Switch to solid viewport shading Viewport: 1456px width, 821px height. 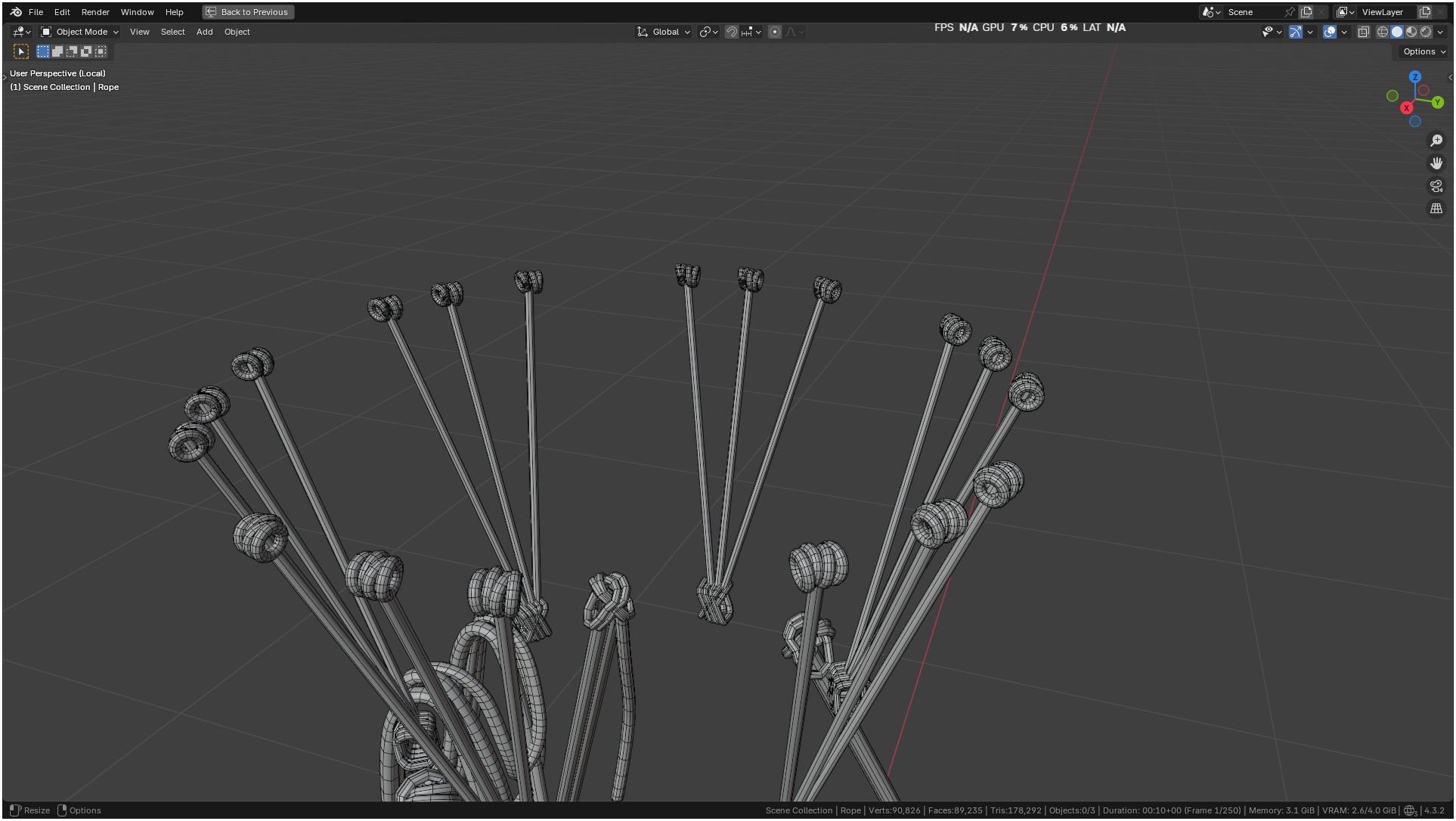(1397, 32)
